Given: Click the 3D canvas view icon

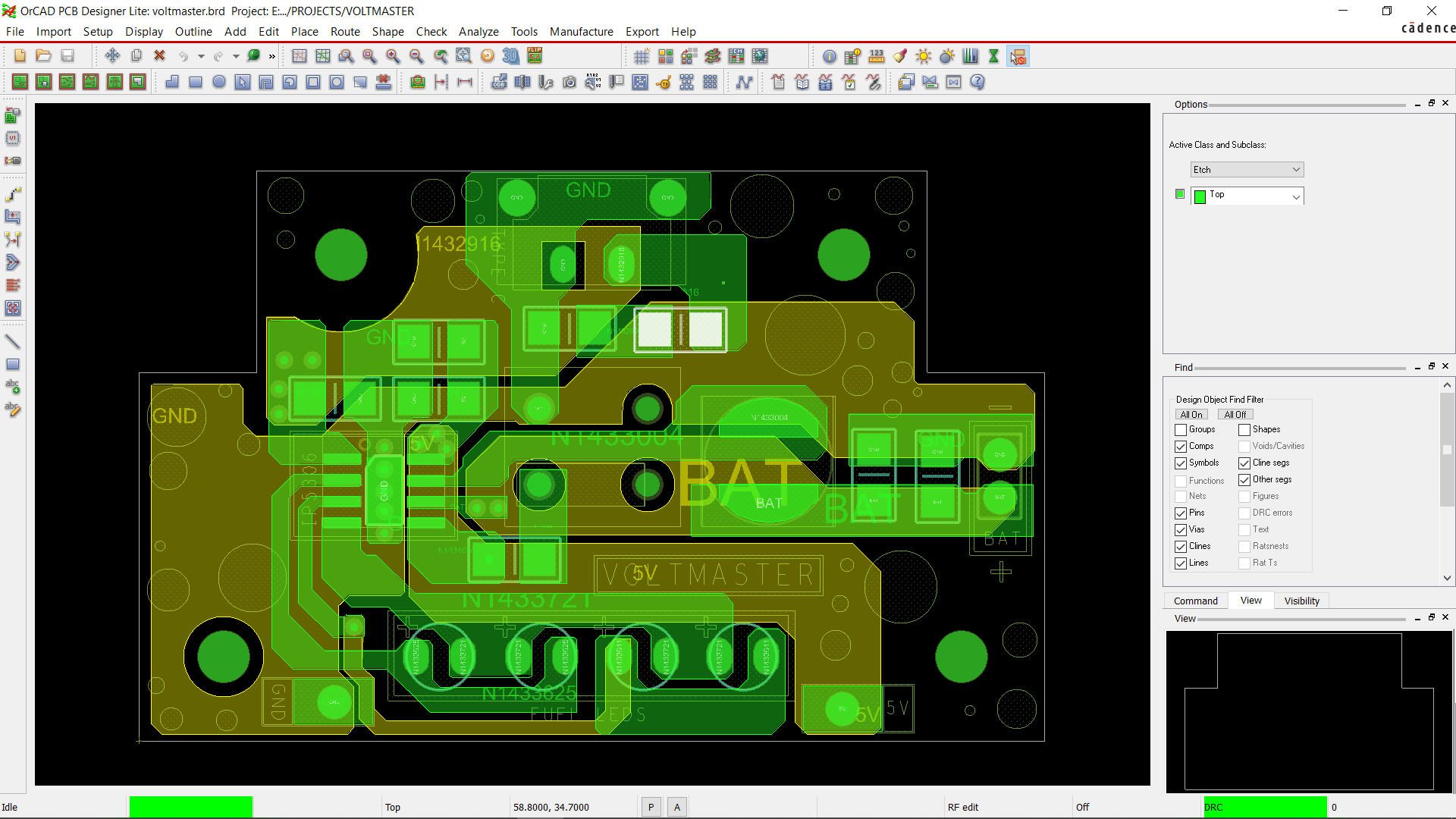Looking at the screenshot, I should (511, 55).
